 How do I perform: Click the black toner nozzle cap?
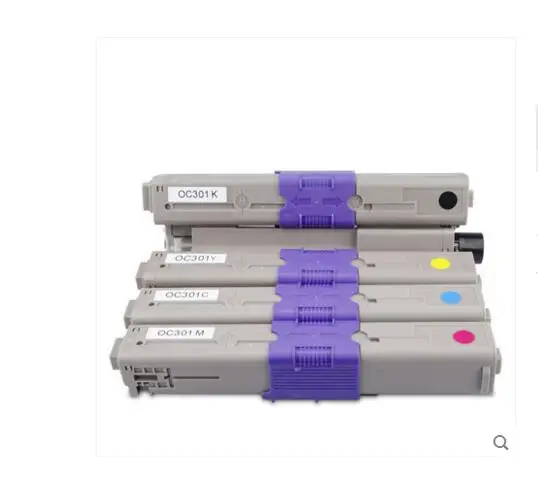click(x=469, y=243)
